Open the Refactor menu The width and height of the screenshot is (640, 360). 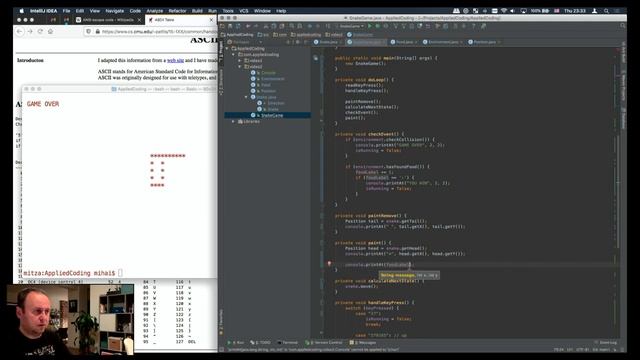[177, 11]
